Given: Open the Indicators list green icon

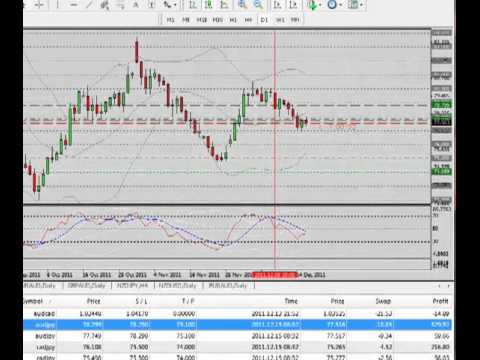Looking at the screenshot, I should (x=312, y=5).
